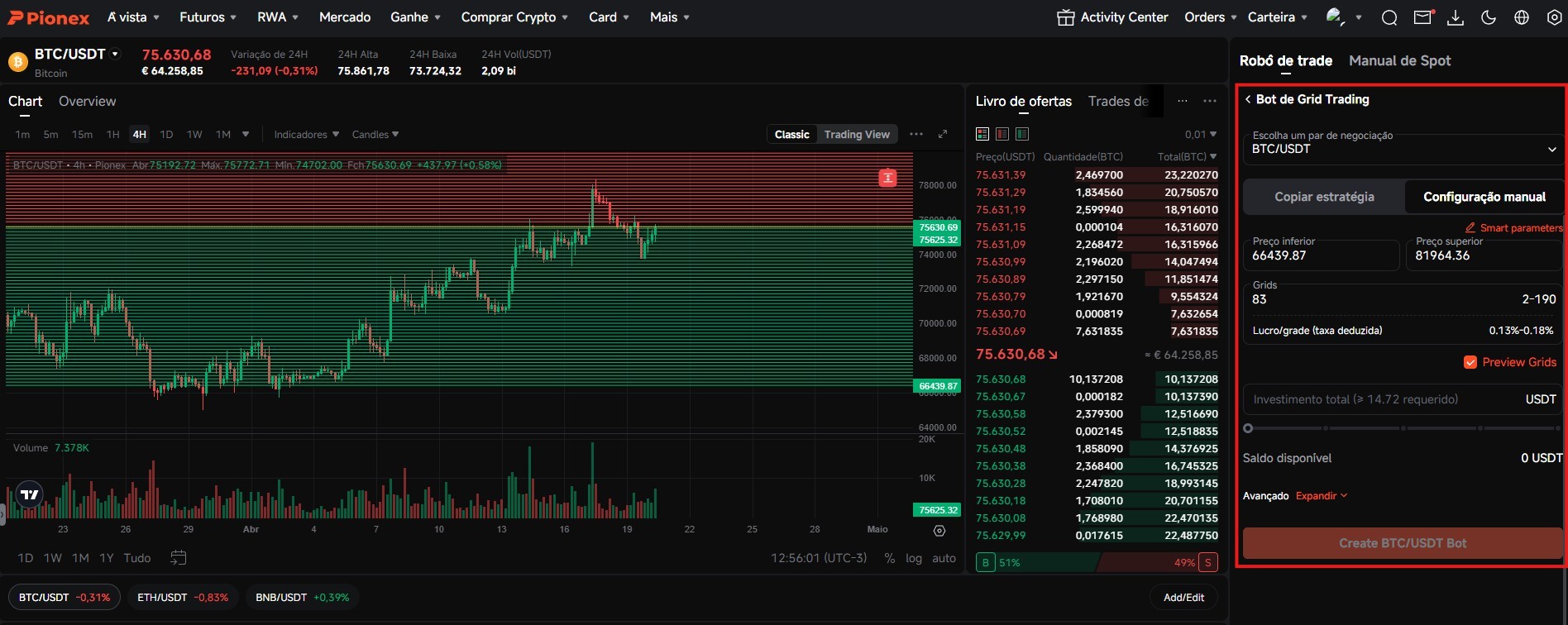Open the settings hexagon icon
1568x625 pixels.
pos(1555,17)
